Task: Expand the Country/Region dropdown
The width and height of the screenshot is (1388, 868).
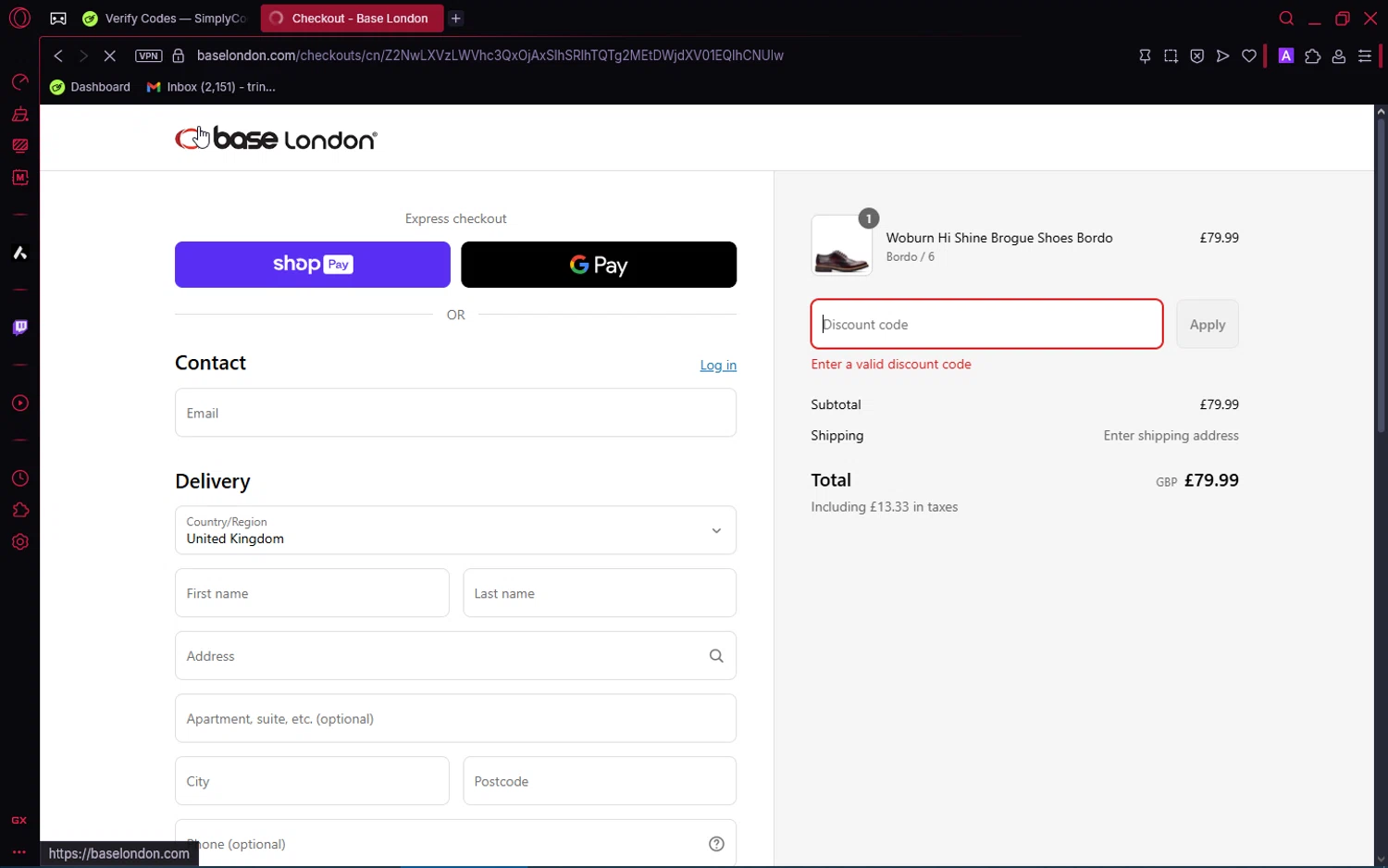Action: click(455, 530)
